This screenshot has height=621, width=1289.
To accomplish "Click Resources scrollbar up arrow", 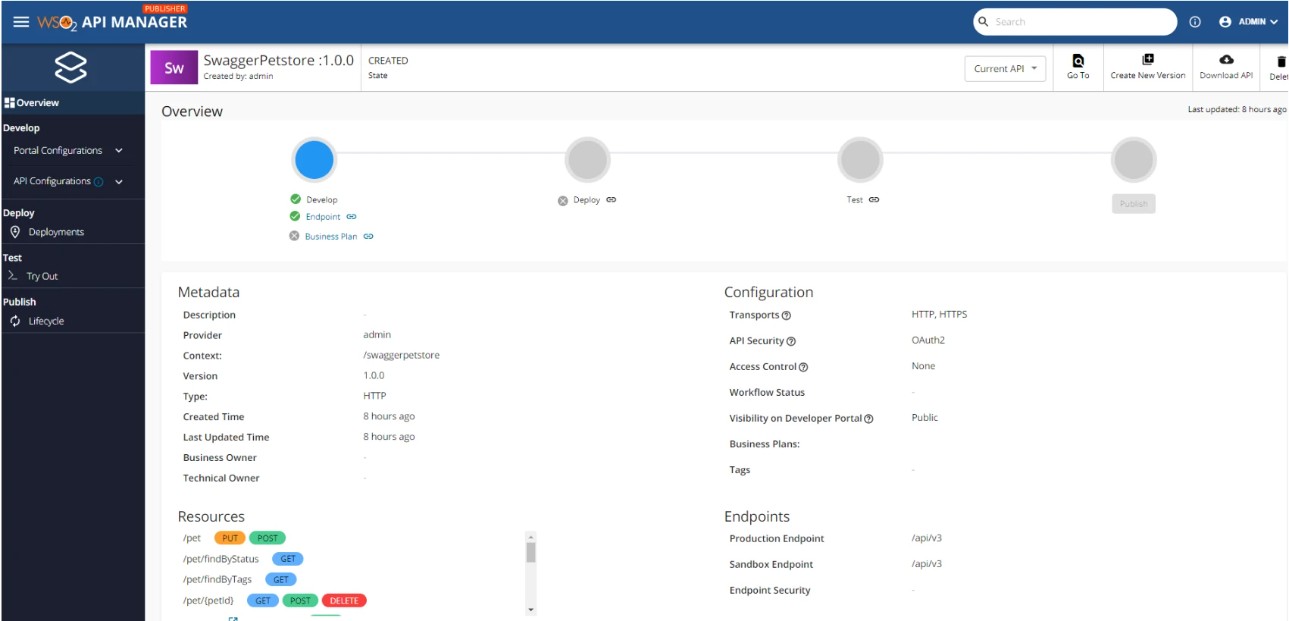I will [531, 536].
